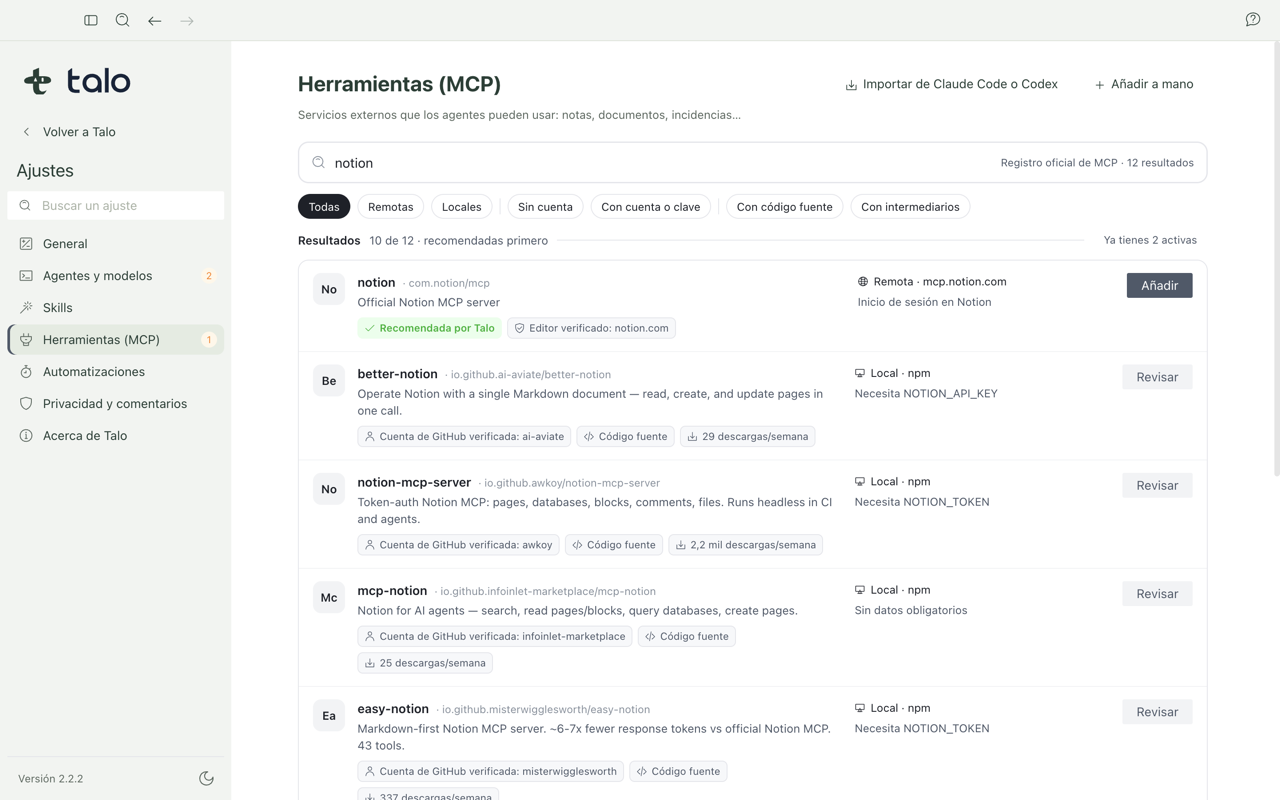Go back with the left arrow icon
1280x800 pixels.
coord(155,20)
